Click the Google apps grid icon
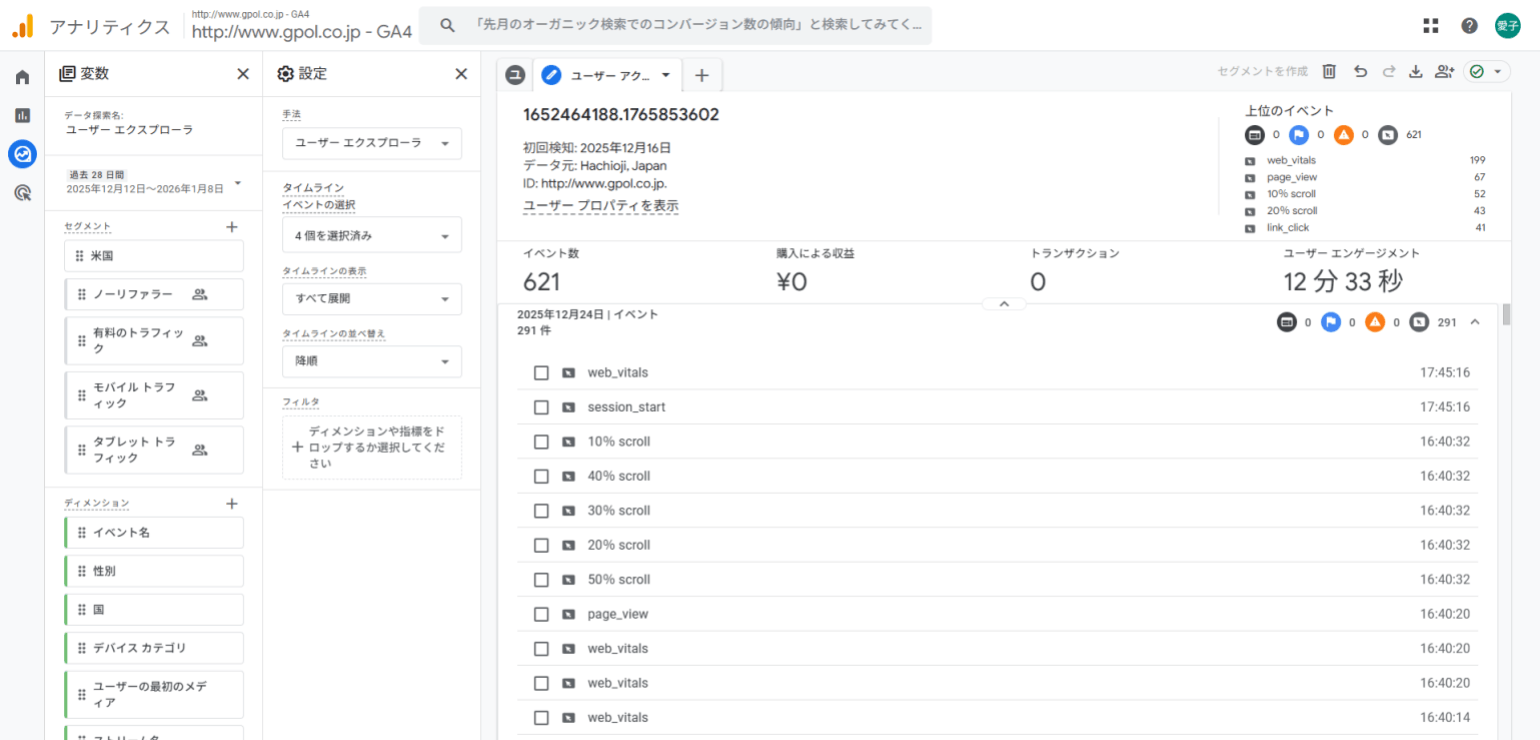 click(x=1431, y=26)
